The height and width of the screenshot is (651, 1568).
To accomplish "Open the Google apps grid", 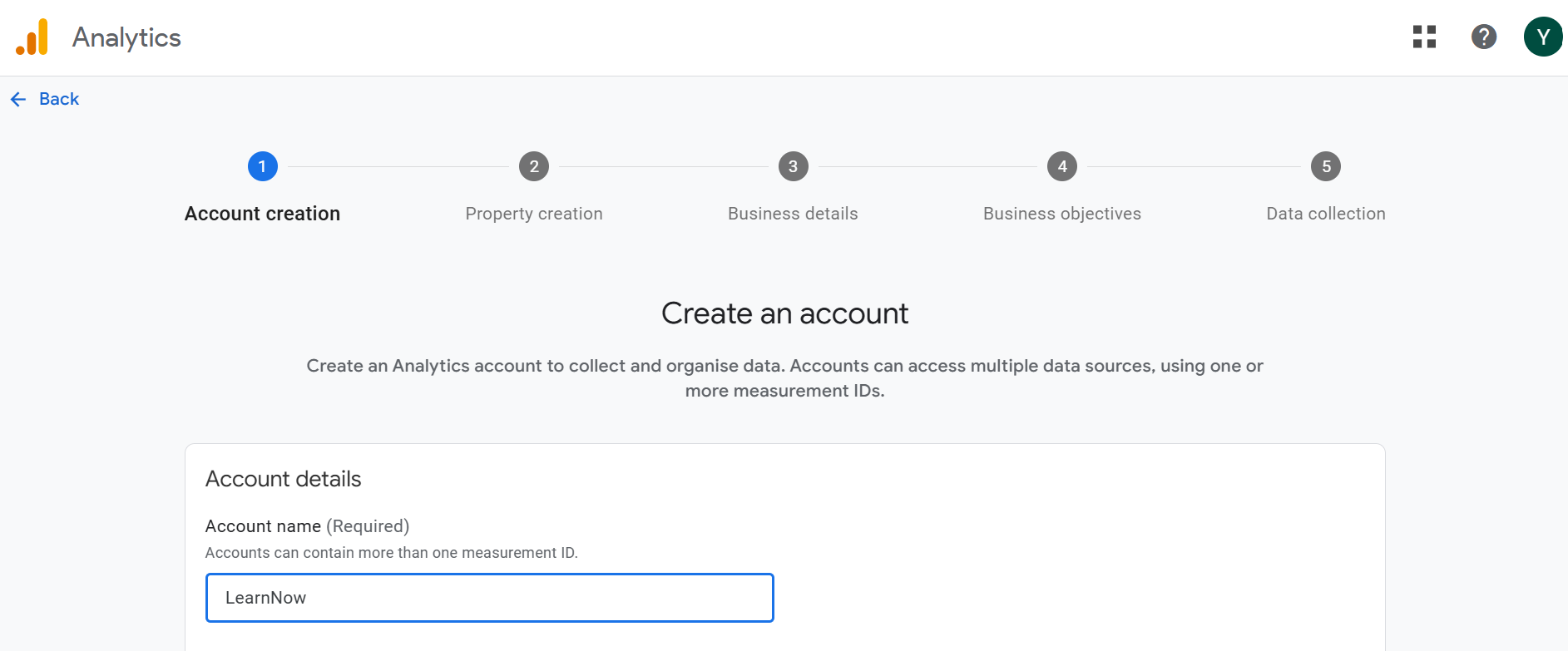I will (1424, 37).
